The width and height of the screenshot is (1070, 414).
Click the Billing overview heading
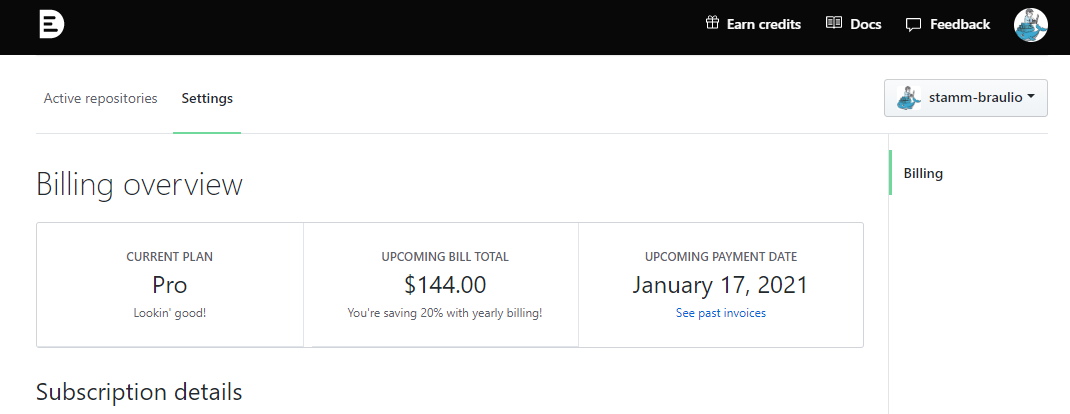(x=139, y=185)
